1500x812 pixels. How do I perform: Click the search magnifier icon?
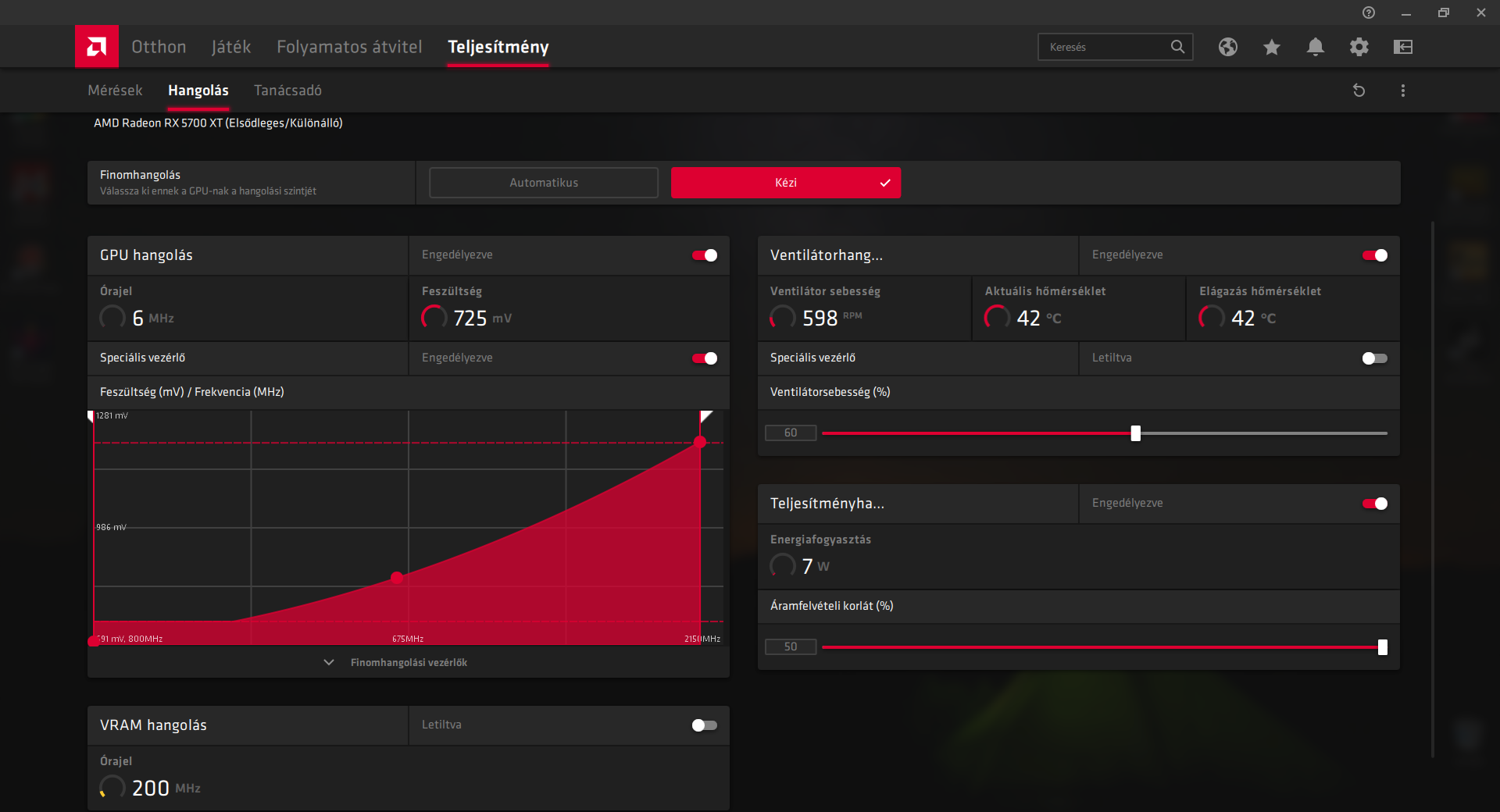[1177, 47]
